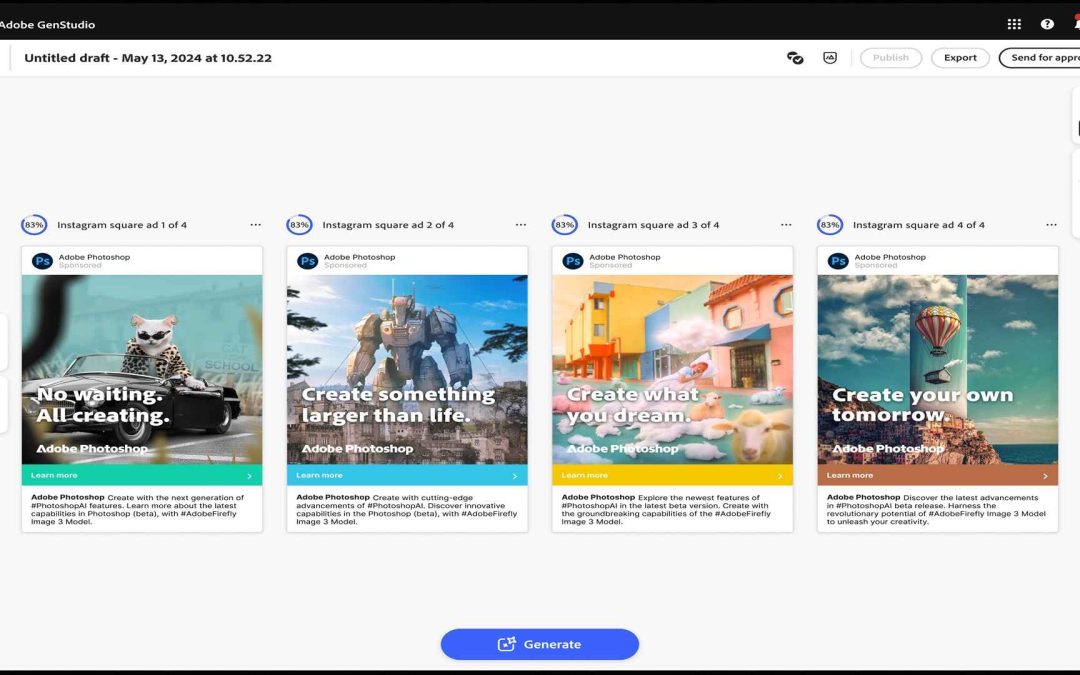
Task: Click the comments check icon
Action: 795,58
